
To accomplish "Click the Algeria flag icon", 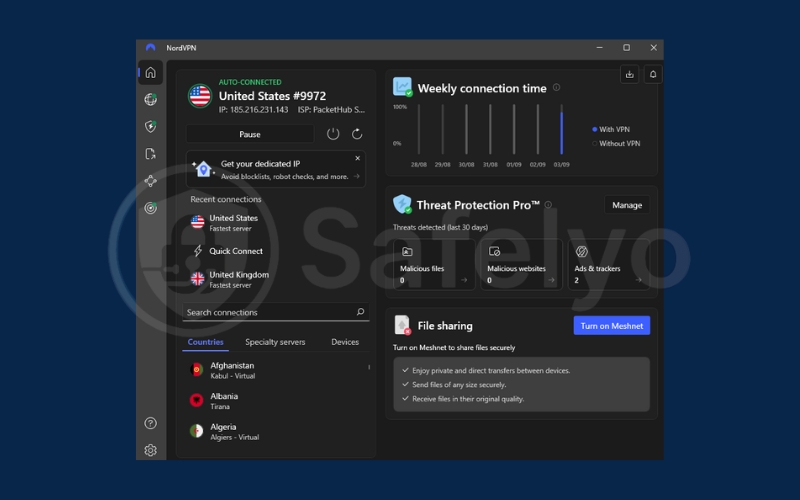I will click(196, 431).
